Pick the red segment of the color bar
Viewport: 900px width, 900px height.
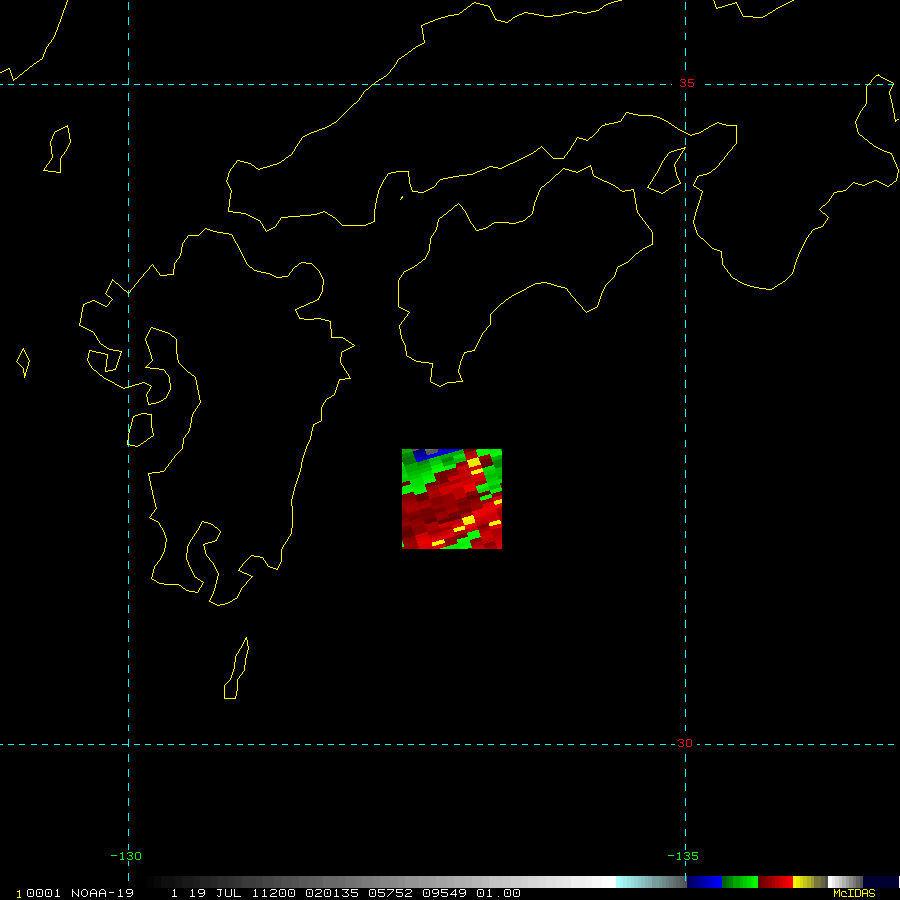pos(775,882)
